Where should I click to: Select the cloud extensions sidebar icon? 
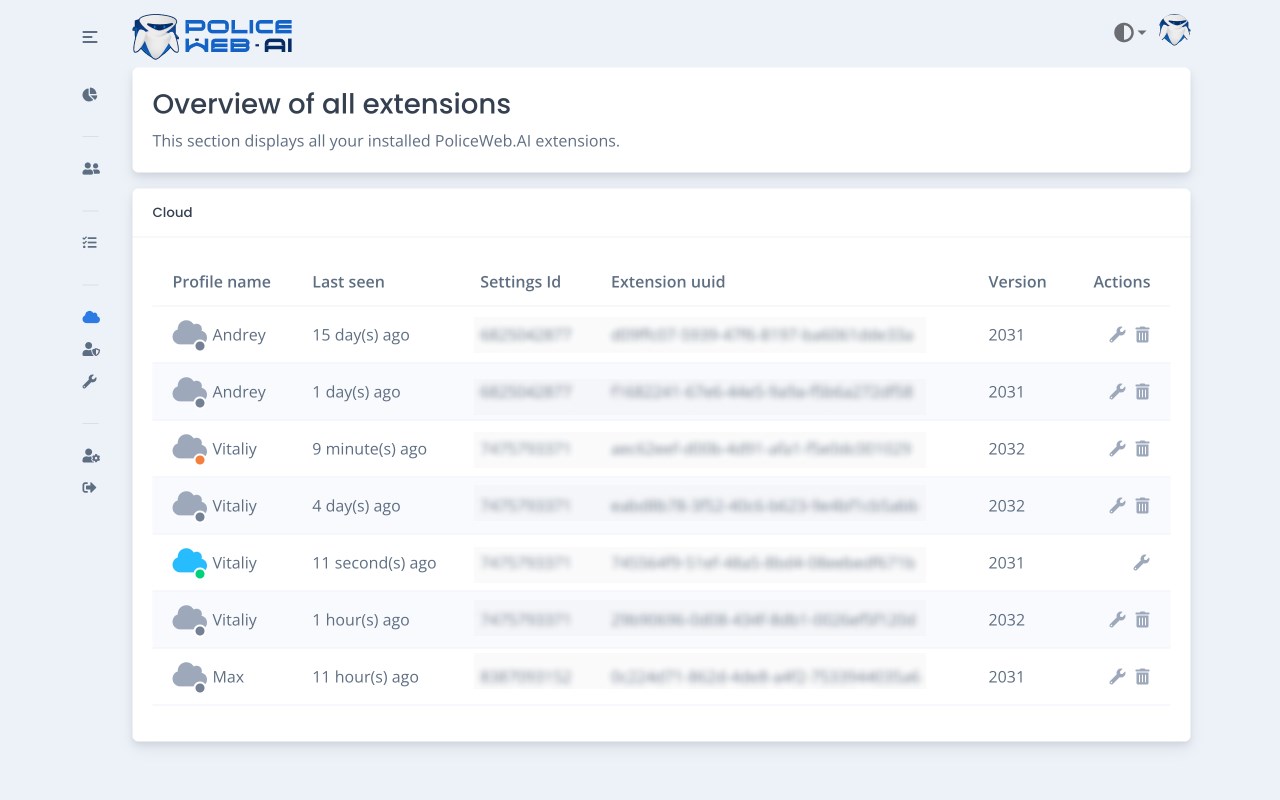click(91, 317)
